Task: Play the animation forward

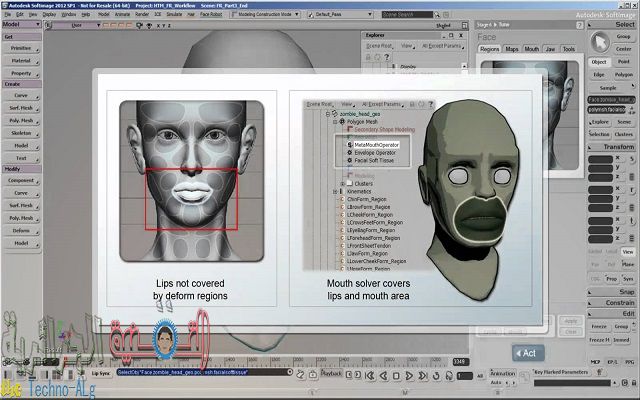Action: (x=409, y=376)
